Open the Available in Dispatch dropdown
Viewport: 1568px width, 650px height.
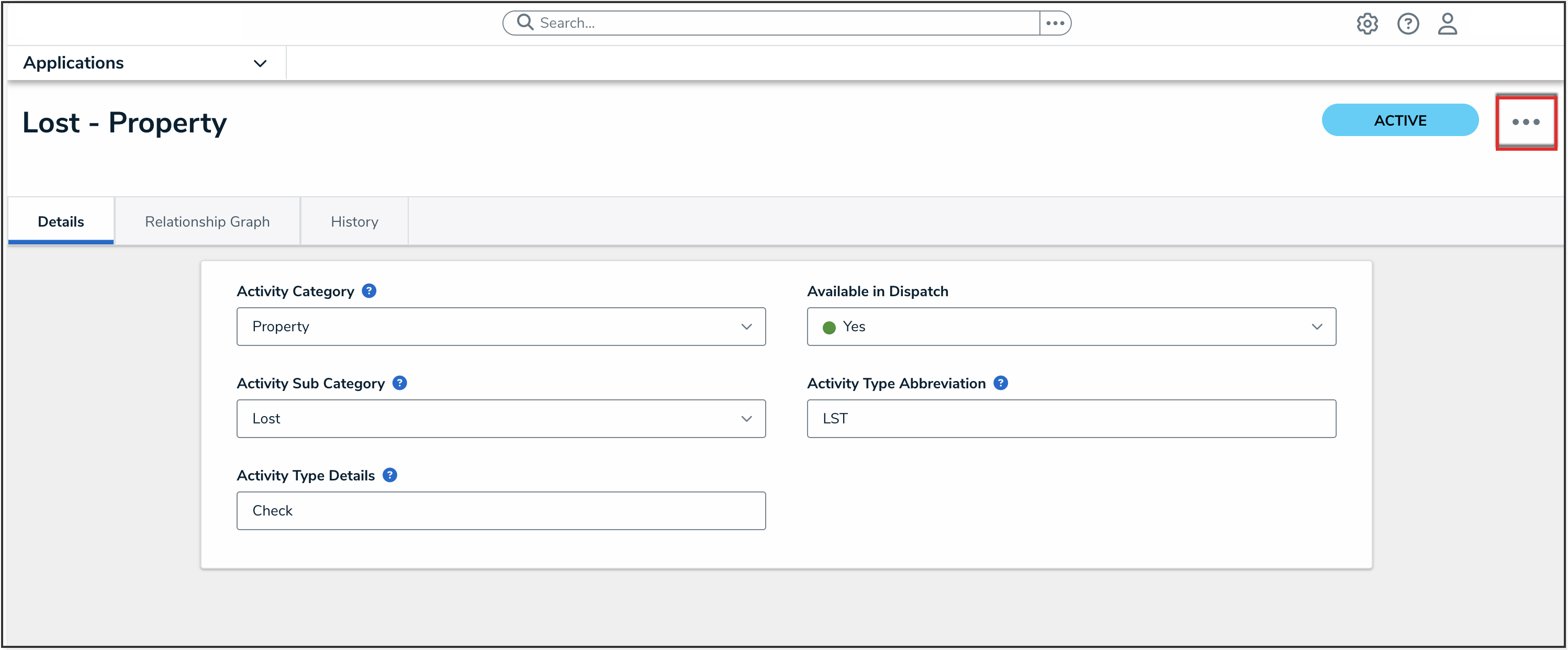(x=1071, y=326)
